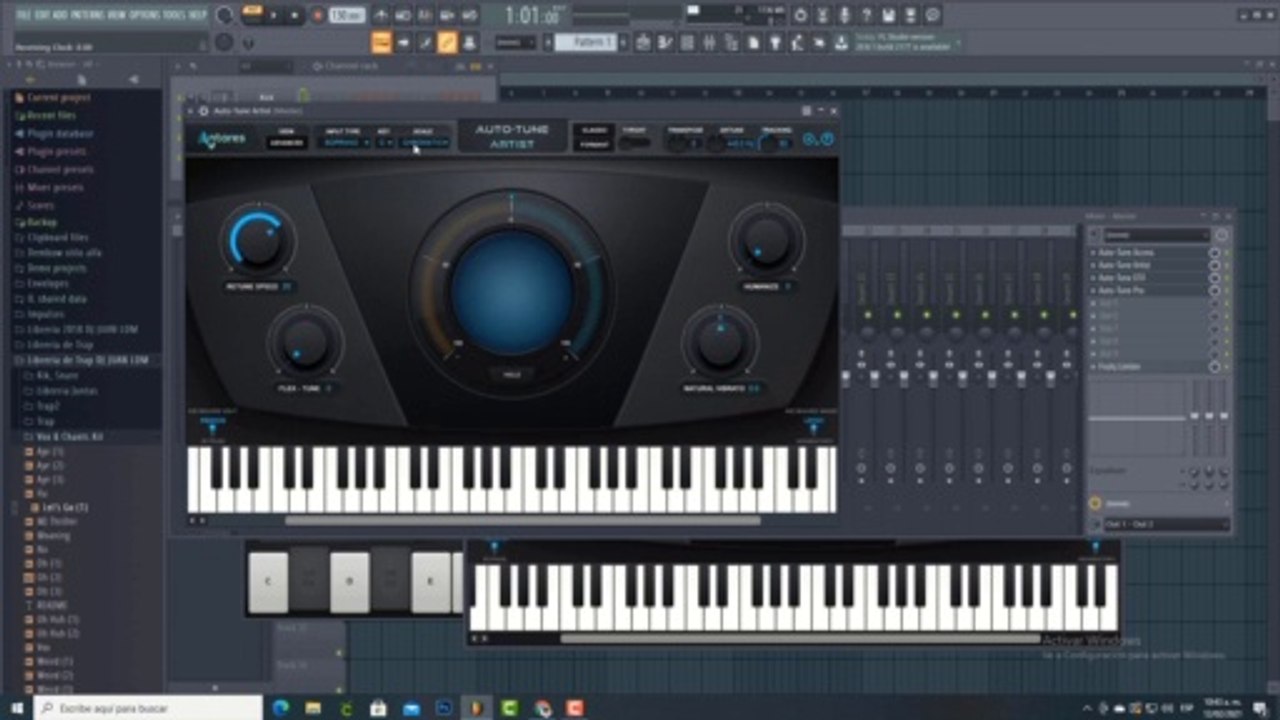Click the Retune Speed knob

tap(257, 241)
